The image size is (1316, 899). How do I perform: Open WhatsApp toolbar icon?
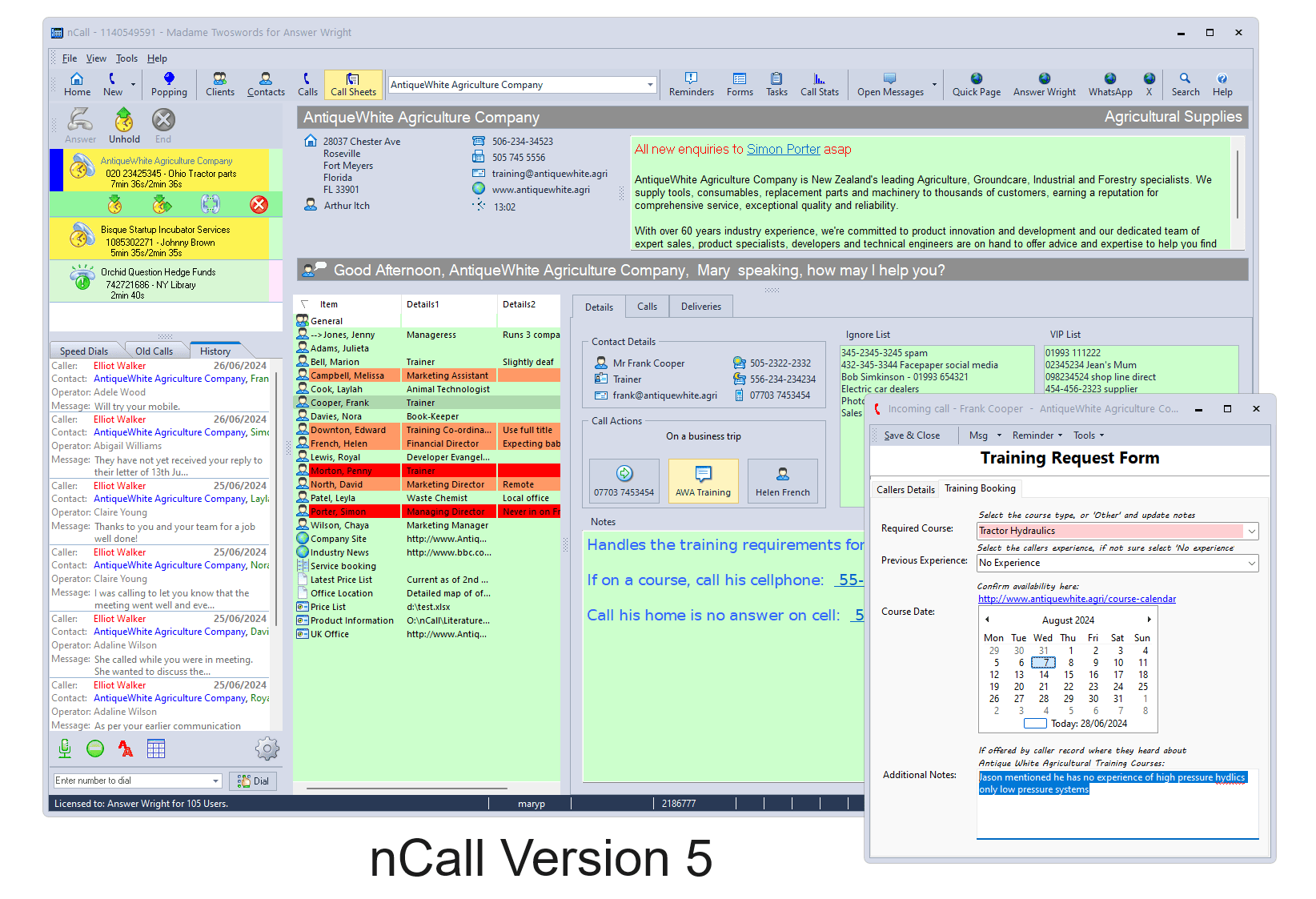[x=1110, y=84]
